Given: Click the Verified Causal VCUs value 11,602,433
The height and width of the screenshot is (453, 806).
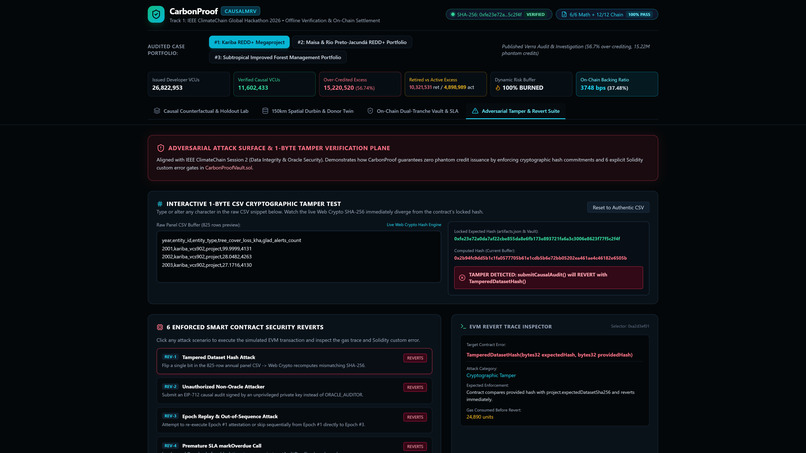Looking at the screenshot, I should [253, 88].
